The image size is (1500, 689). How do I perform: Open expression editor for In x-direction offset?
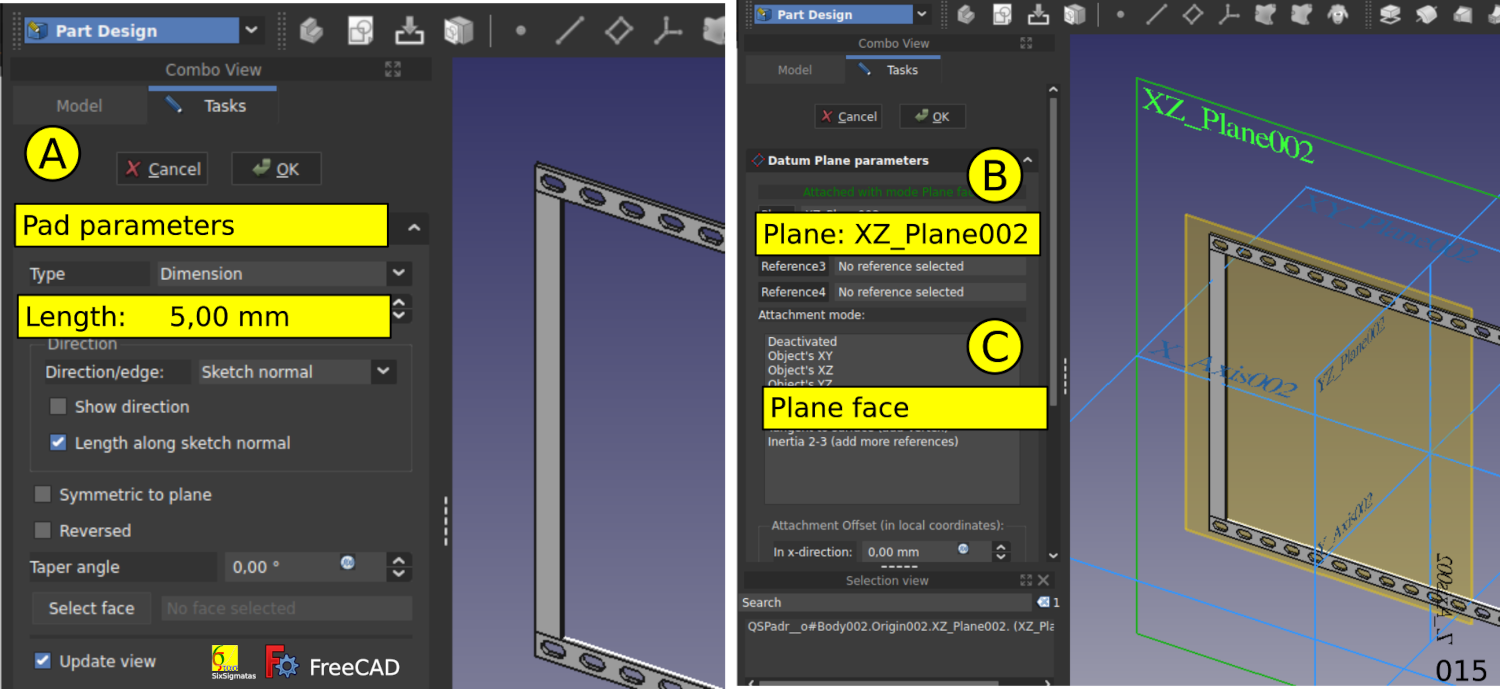(x=963, y=549)
